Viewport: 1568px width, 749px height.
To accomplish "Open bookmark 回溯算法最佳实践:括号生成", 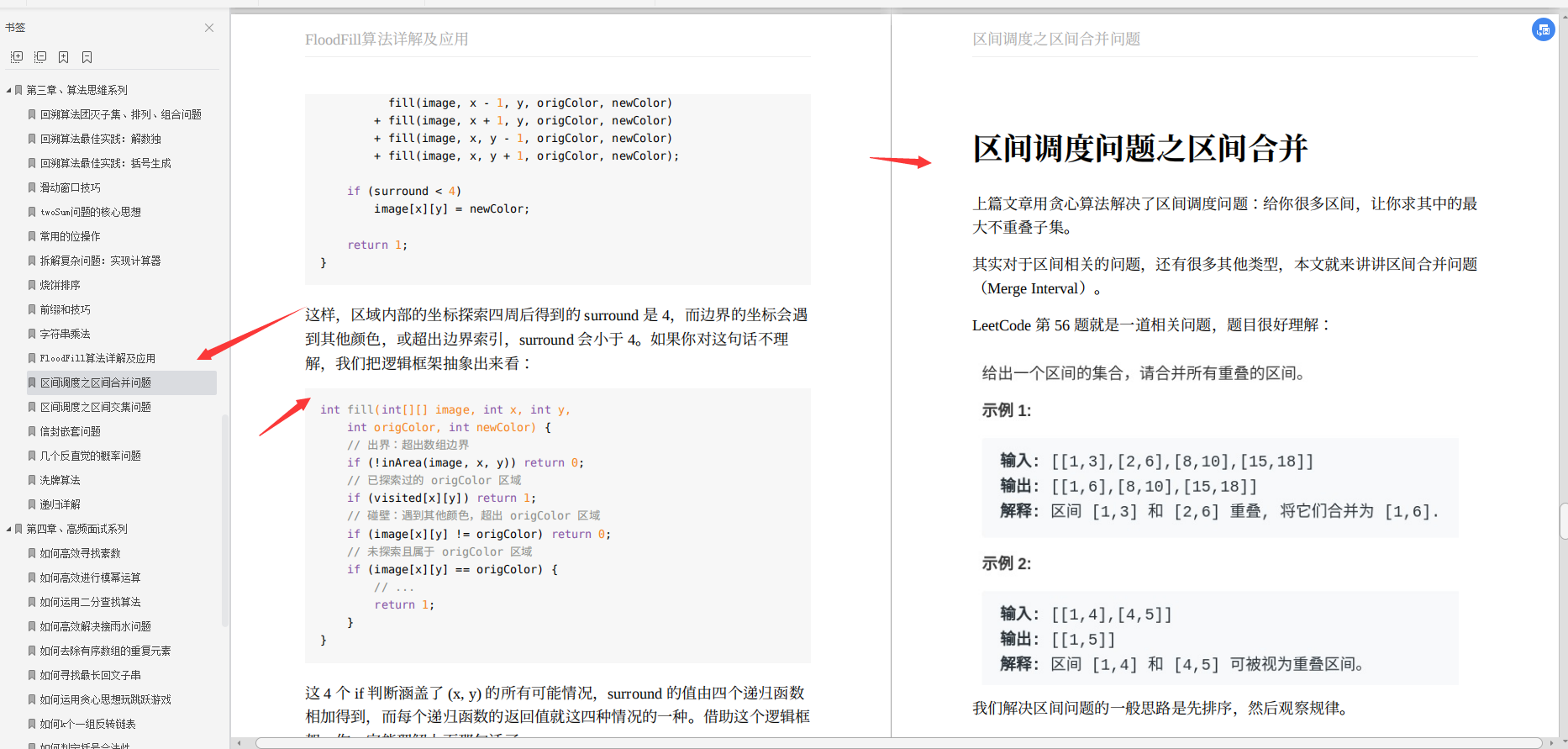I will [x=106, y=163].
